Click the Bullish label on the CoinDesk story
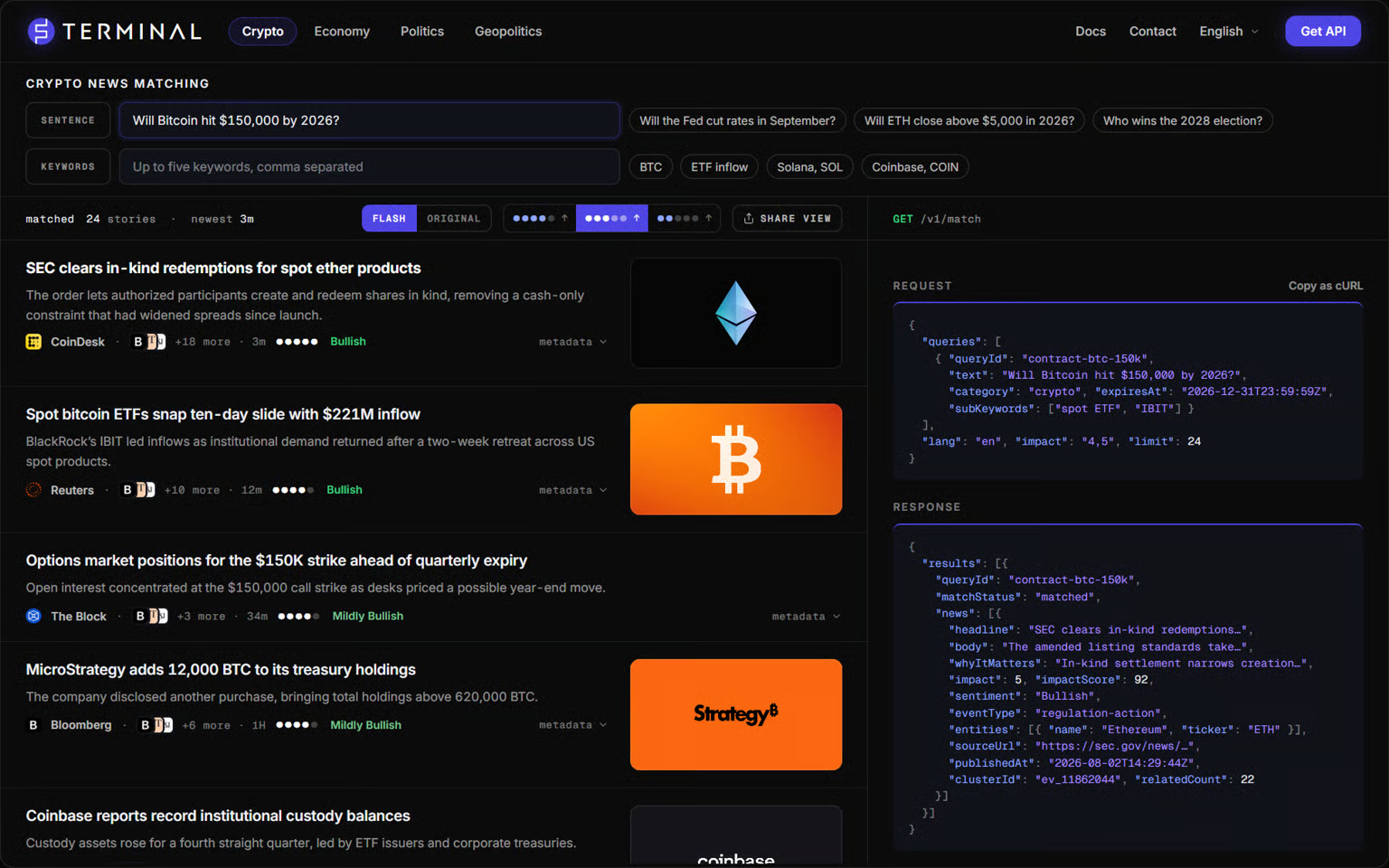The image size is (1389, 868). (x=348, y=342)
